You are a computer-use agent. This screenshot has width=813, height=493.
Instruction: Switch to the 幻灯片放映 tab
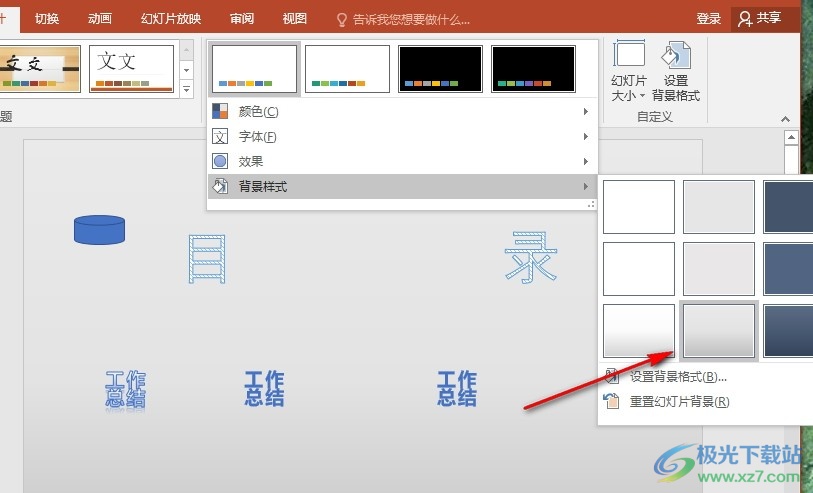click(x=171, y=19)
